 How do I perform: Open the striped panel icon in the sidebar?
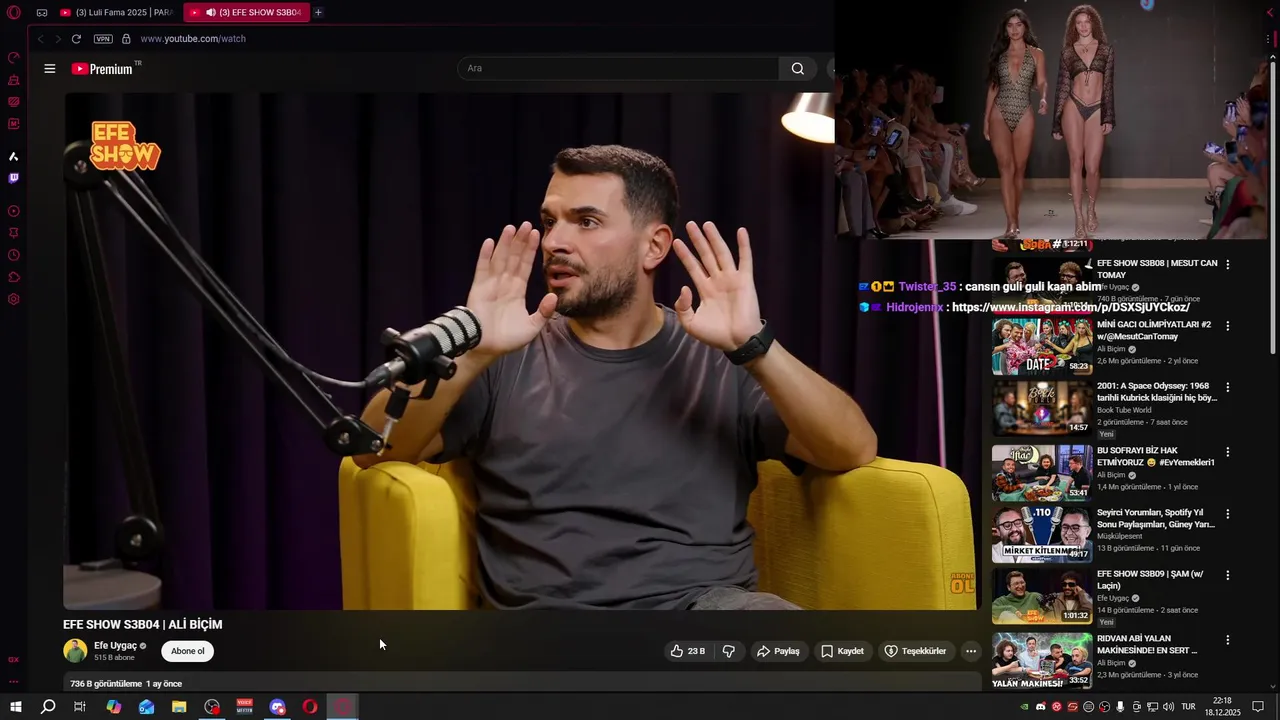pos(14,101)
